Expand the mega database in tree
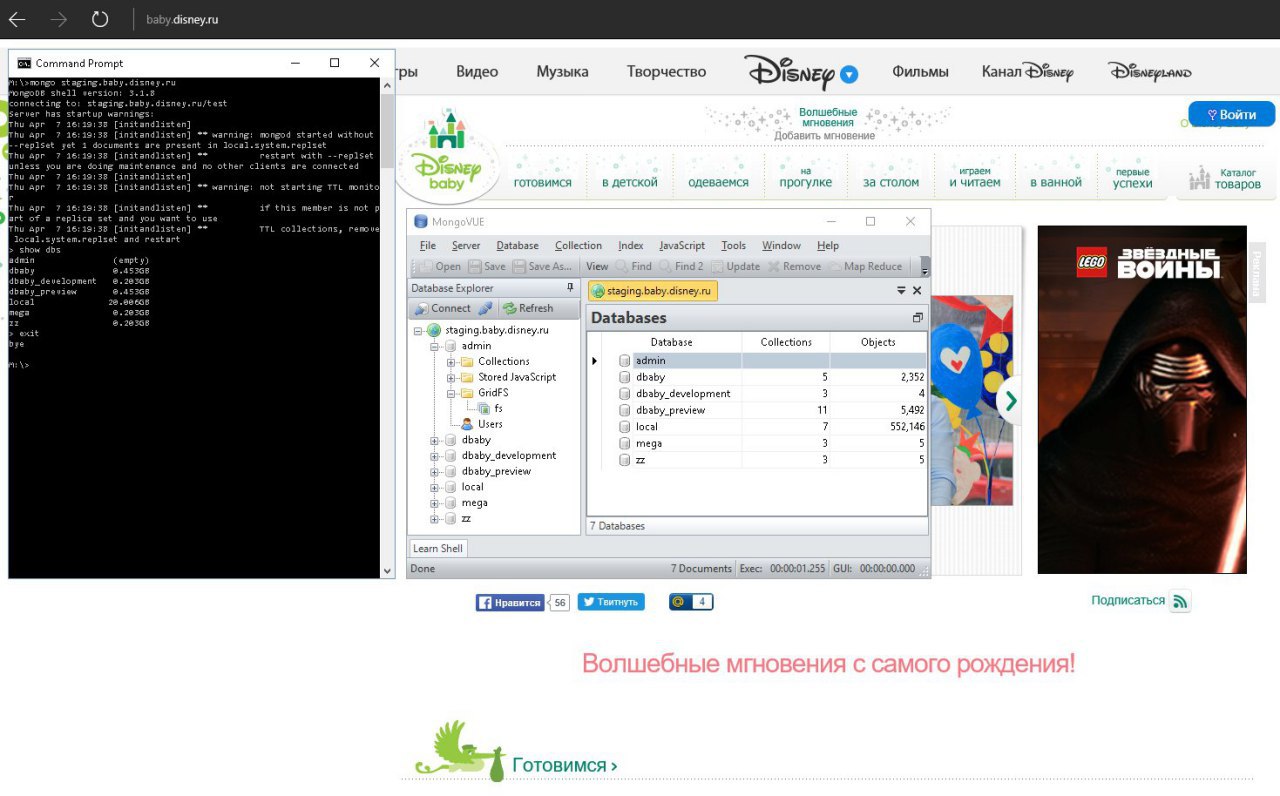1280x796 pixels. click(x=435, y=503)
